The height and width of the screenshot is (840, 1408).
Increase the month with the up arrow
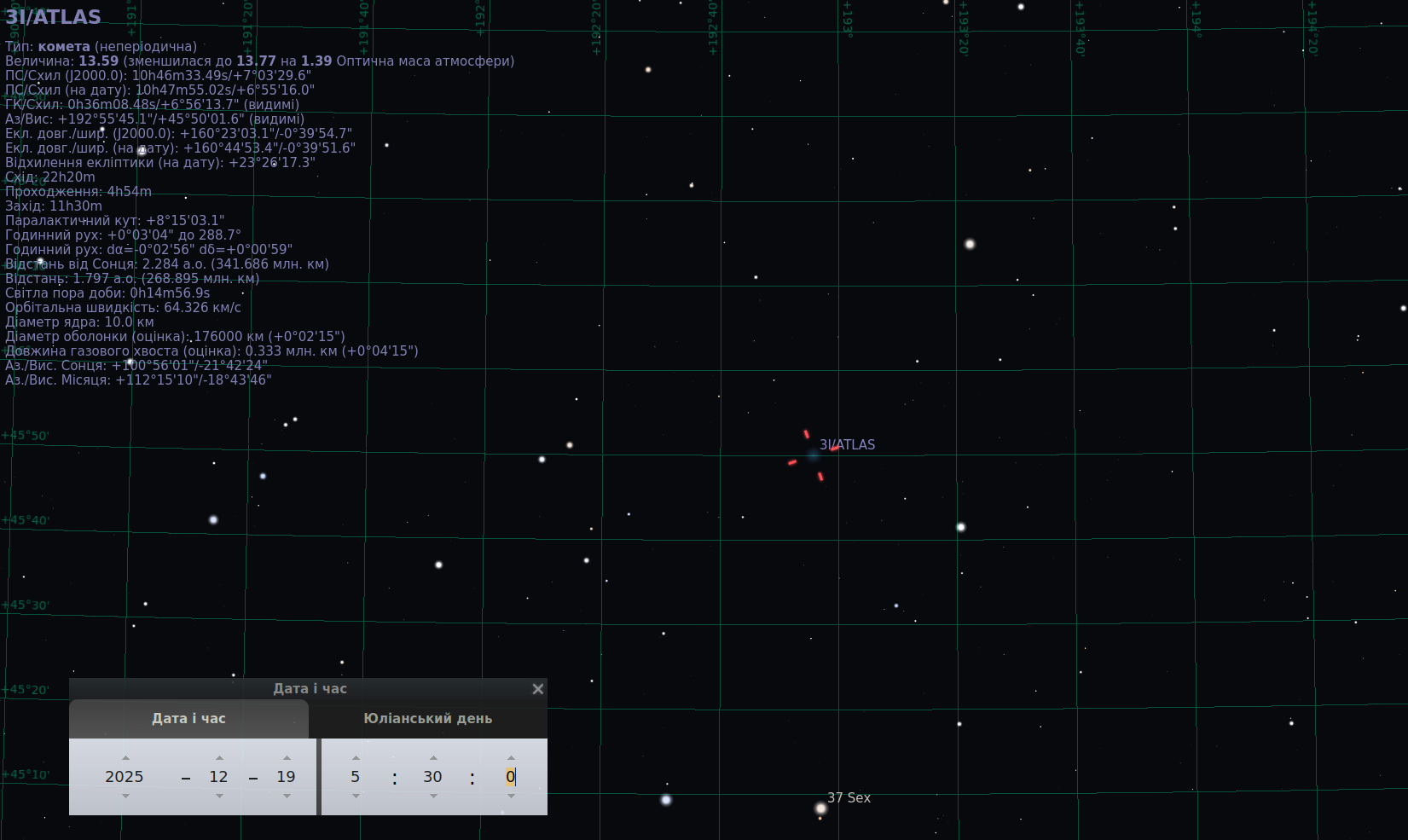pos(219,757)
